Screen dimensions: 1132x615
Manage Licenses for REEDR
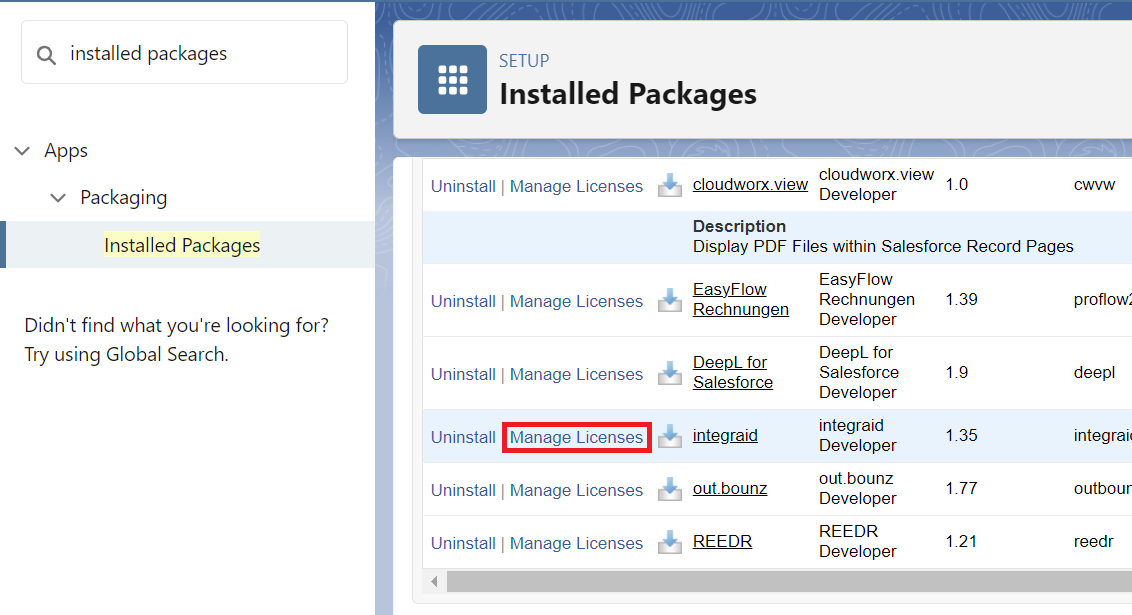click(576, 544)
